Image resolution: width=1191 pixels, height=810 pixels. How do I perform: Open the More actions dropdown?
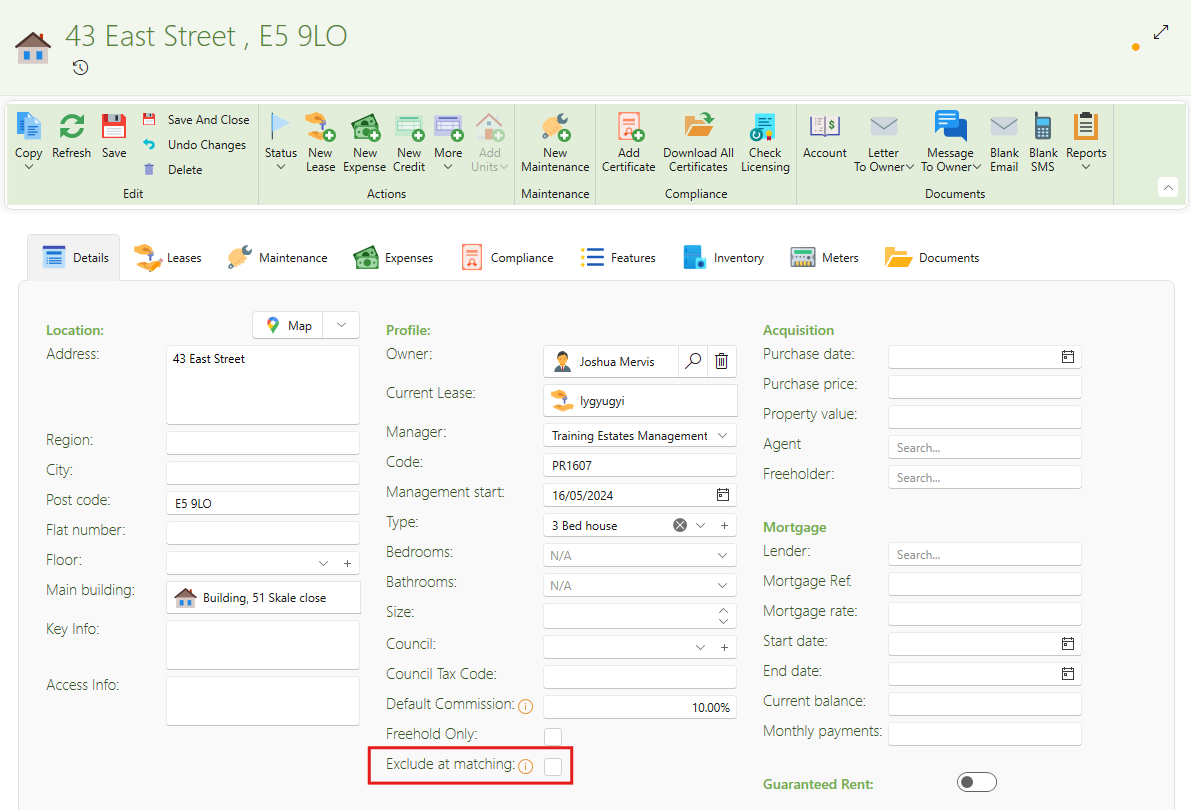tap(448, 167)
